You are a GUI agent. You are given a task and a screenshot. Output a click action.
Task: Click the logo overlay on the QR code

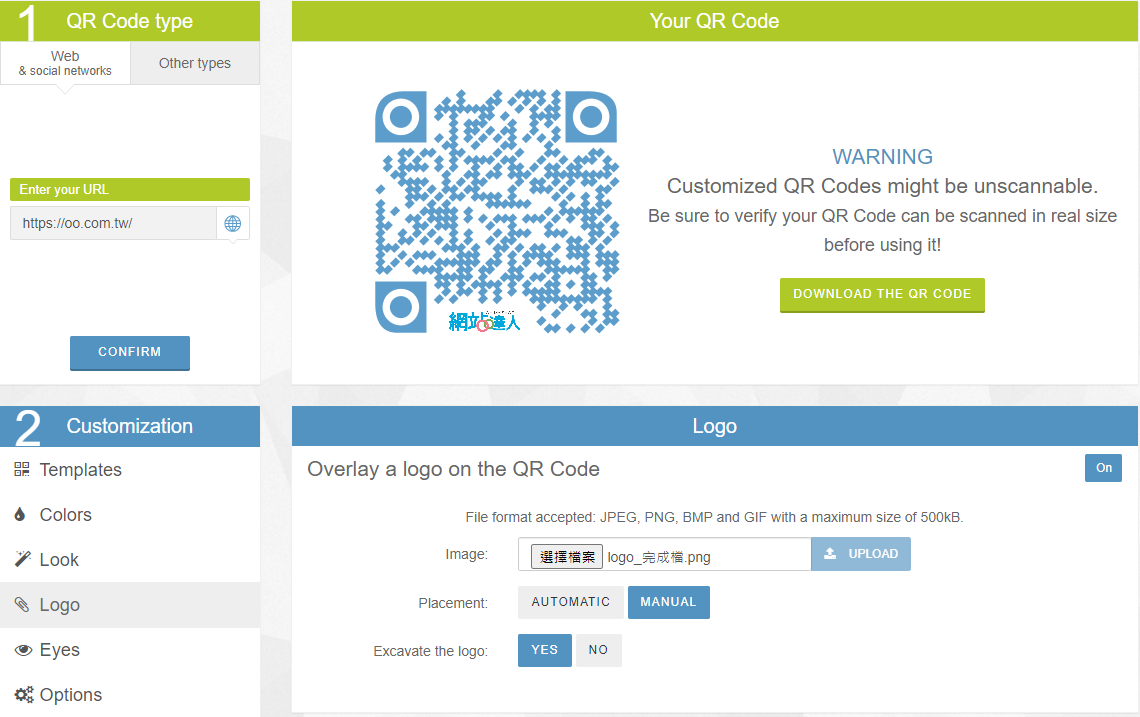pos(484,321)
